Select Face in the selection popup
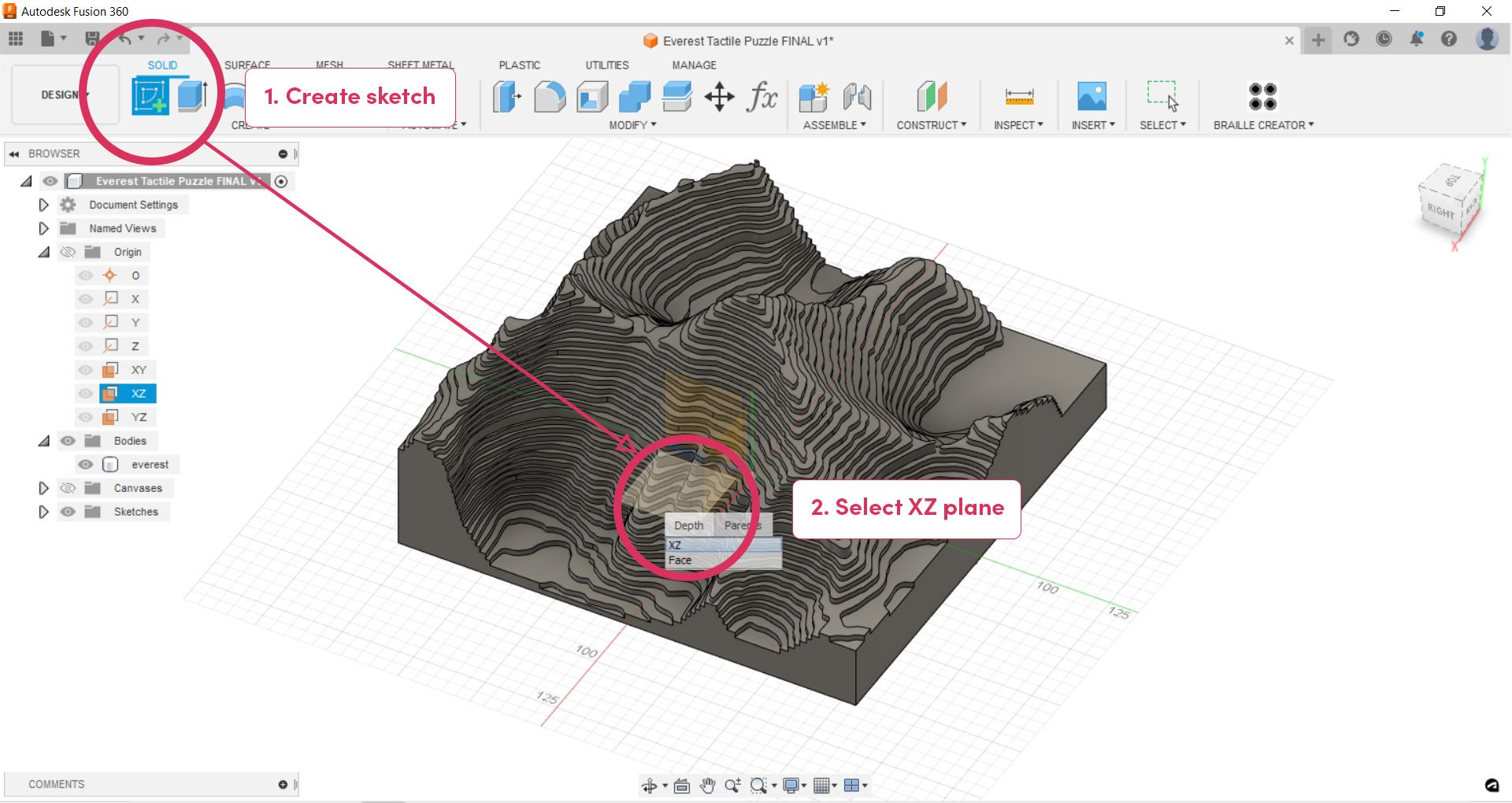 pos(723,561)
